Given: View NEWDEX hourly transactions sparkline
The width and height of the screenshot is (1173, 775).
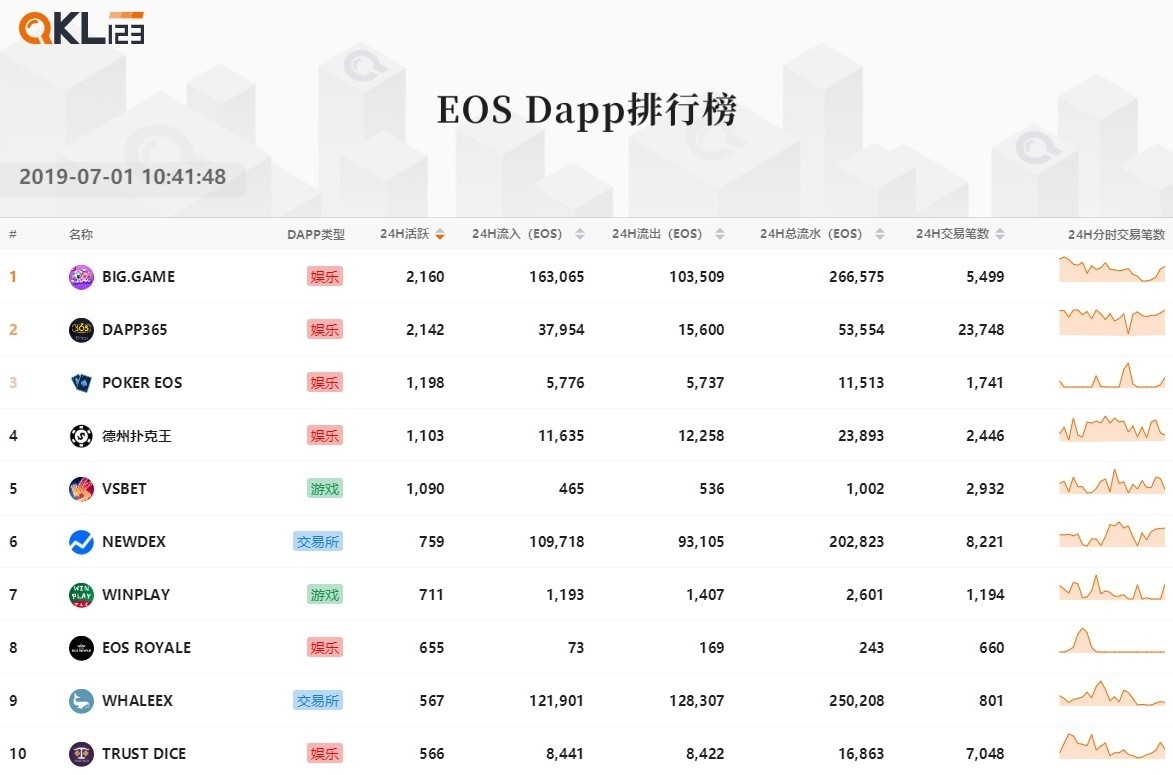Looking at the screenshot, I should (x=1112, y=535).
